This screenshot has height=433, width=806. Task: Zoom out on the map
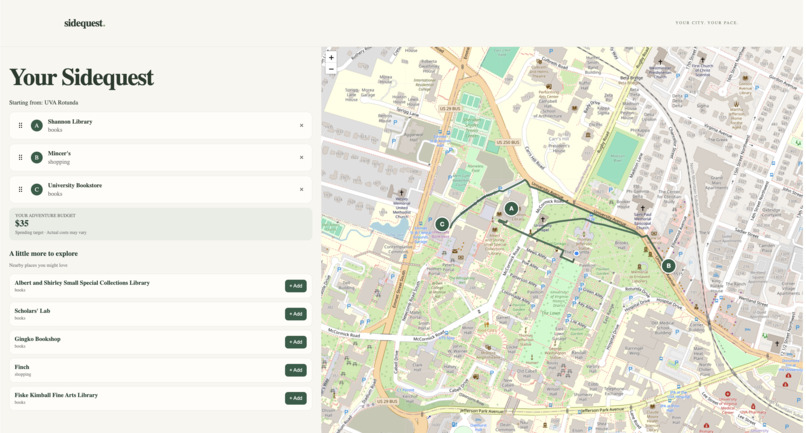(x=331, y=69)
